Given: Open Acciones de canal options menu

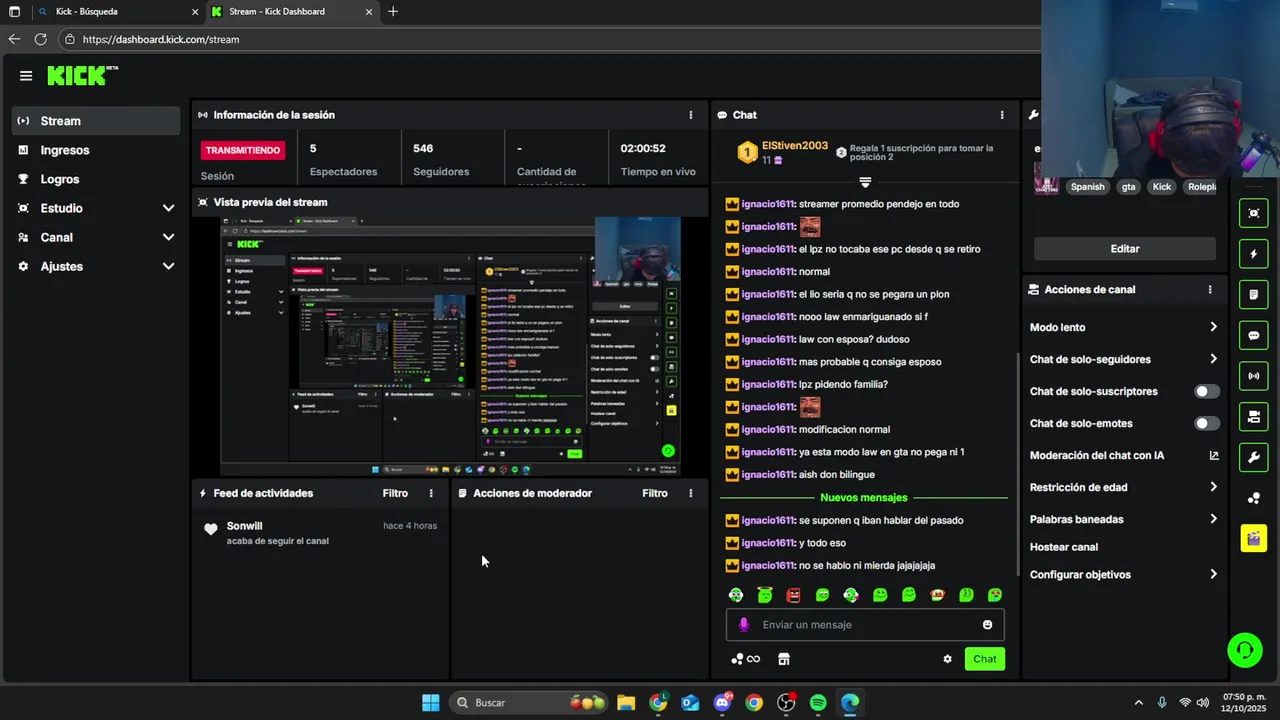Looking at the screenshot, I should (1210, 290).
